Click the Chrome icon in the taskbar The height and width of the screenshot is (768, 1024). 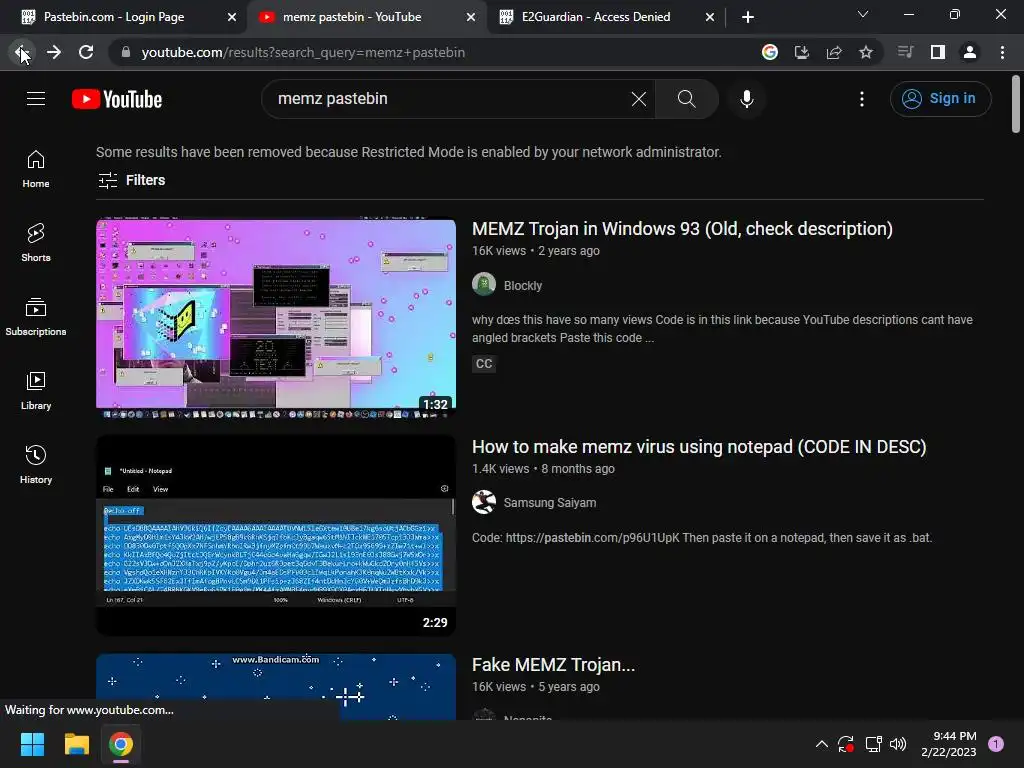[121, 744]
